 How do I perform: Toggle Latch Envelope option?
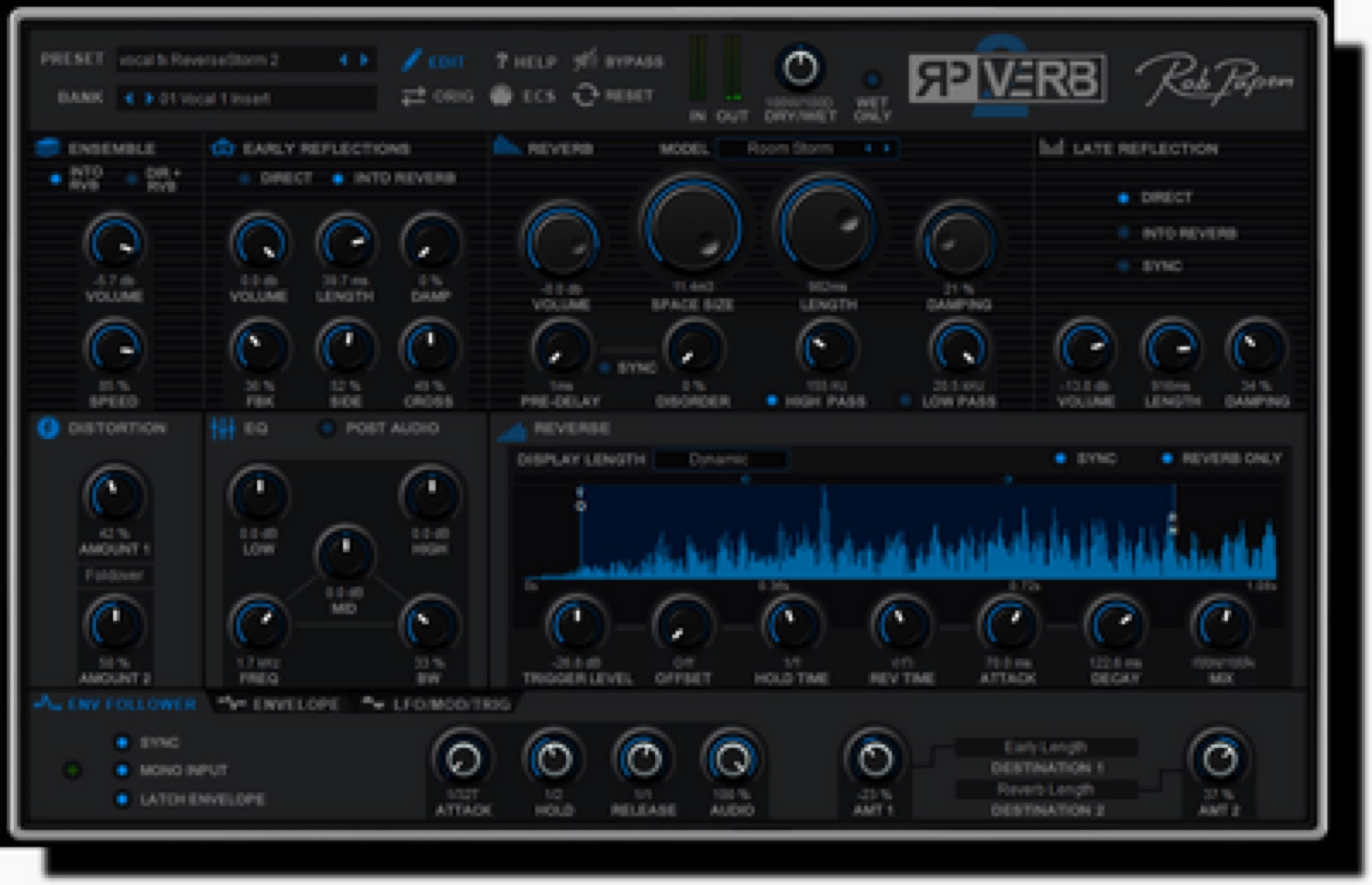[122, 799]
